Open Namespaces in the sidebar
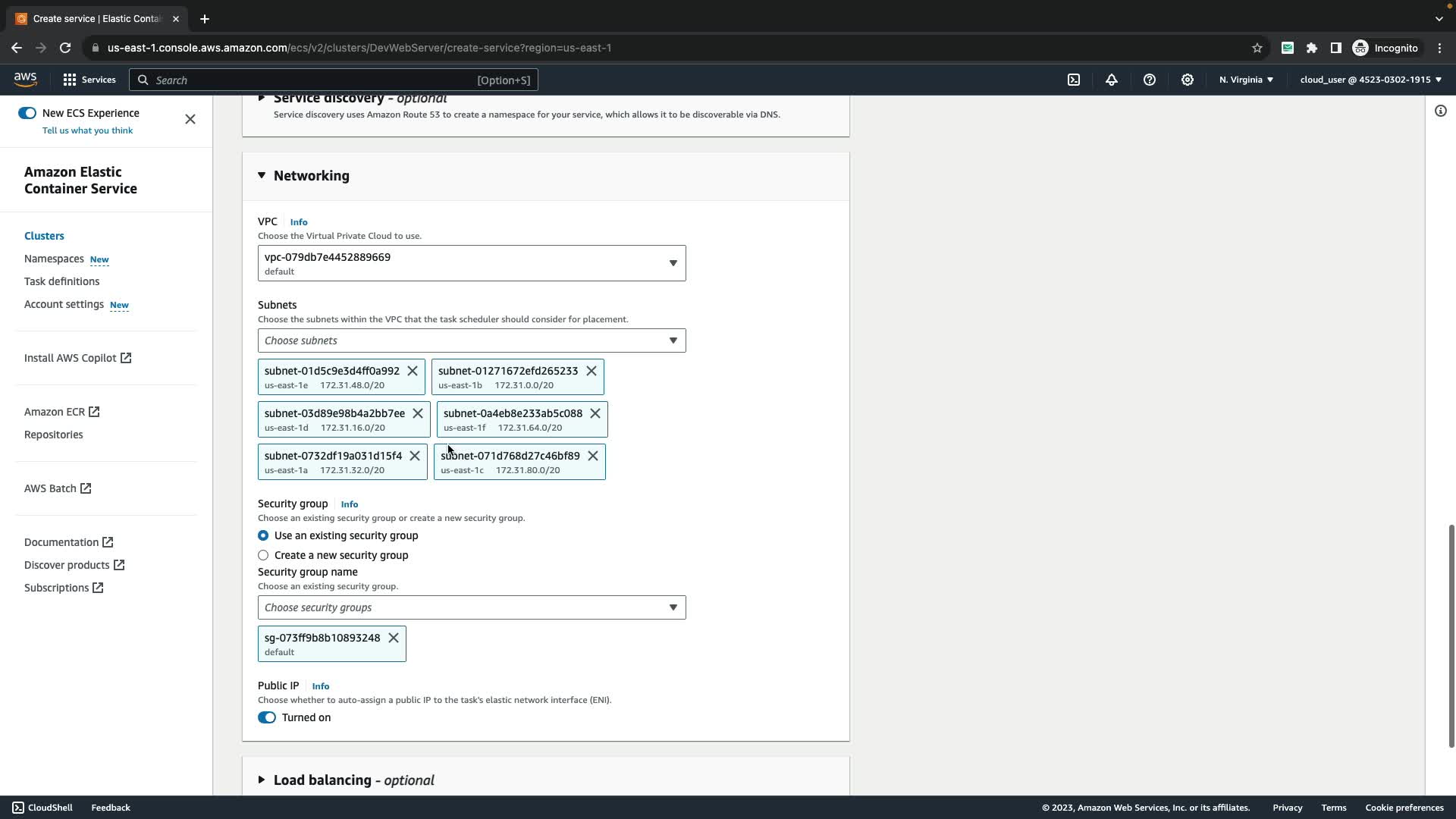Screen dimensions: 1456x819 click(54, 259)
